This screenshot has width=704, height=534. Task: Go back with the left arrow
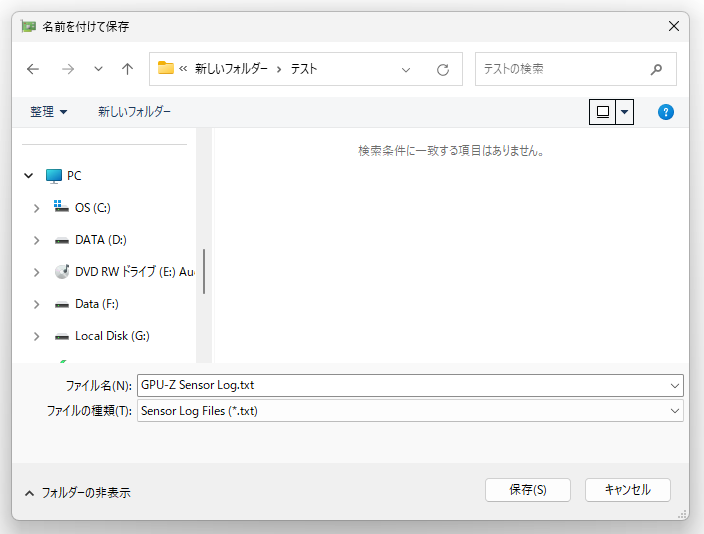pyautogui.click(x=33, y=69)
